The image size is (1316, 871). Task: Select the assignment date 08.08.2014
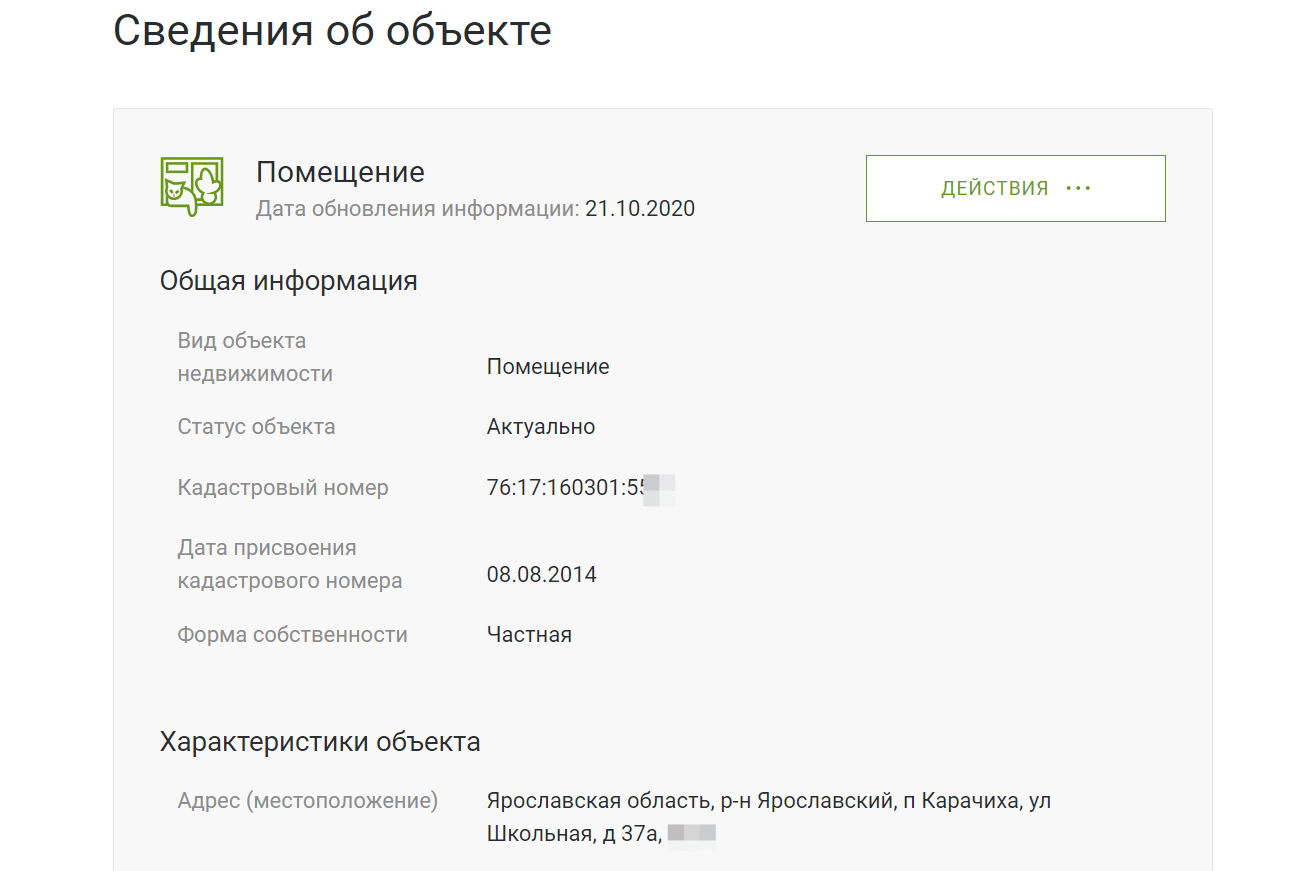click(541, 575)
